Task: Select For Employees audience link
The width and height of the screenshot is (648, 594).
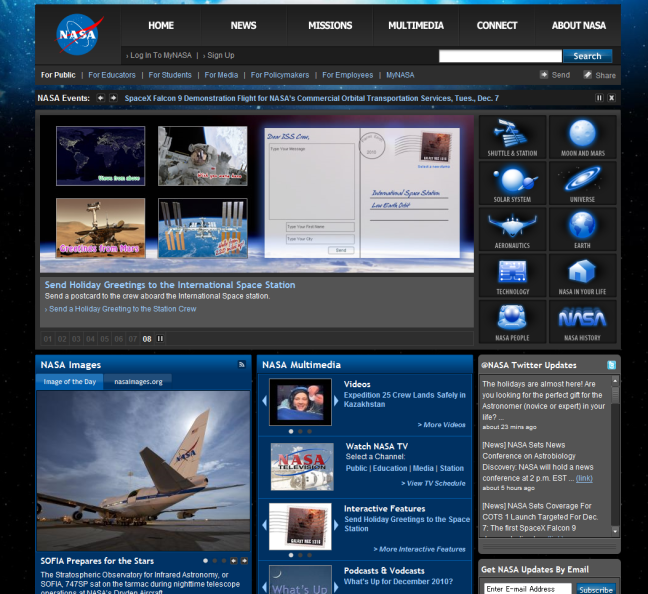Action: point(348,75)
